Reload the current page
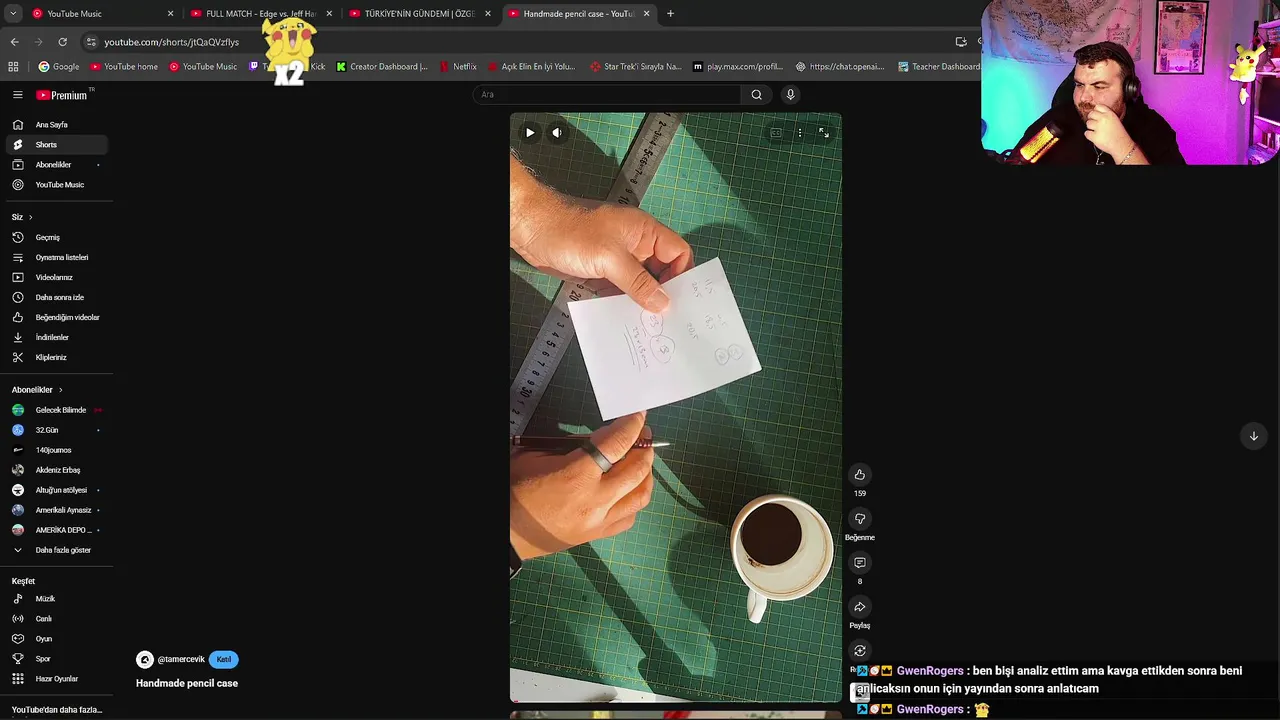 [62, 42]
